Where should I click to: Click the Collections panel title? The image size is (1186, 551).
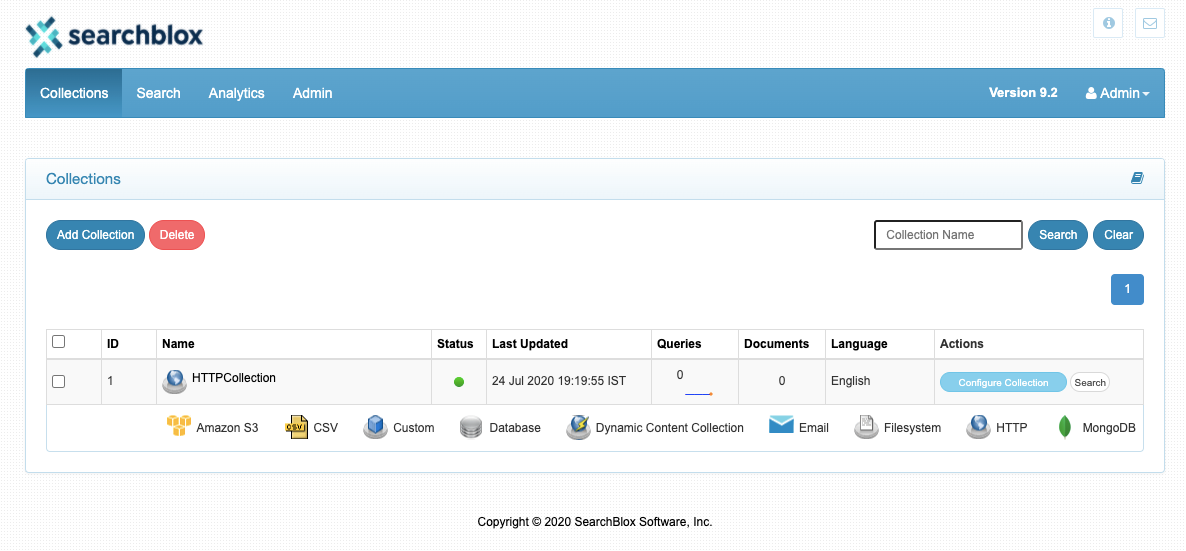(x=83, y=179)
